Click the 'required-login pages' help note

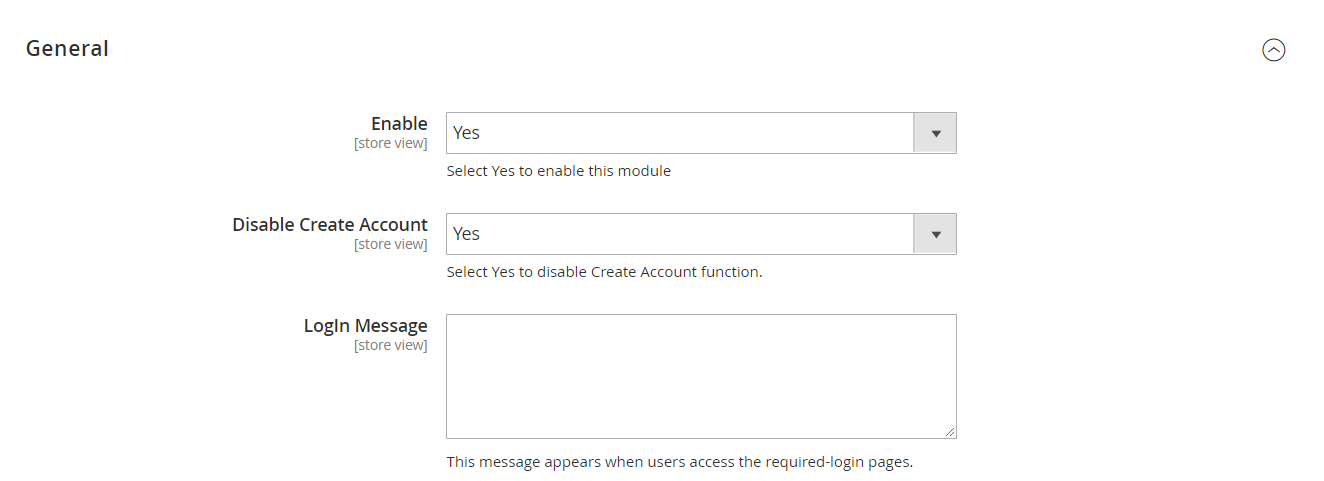click(x=679, y=462)
